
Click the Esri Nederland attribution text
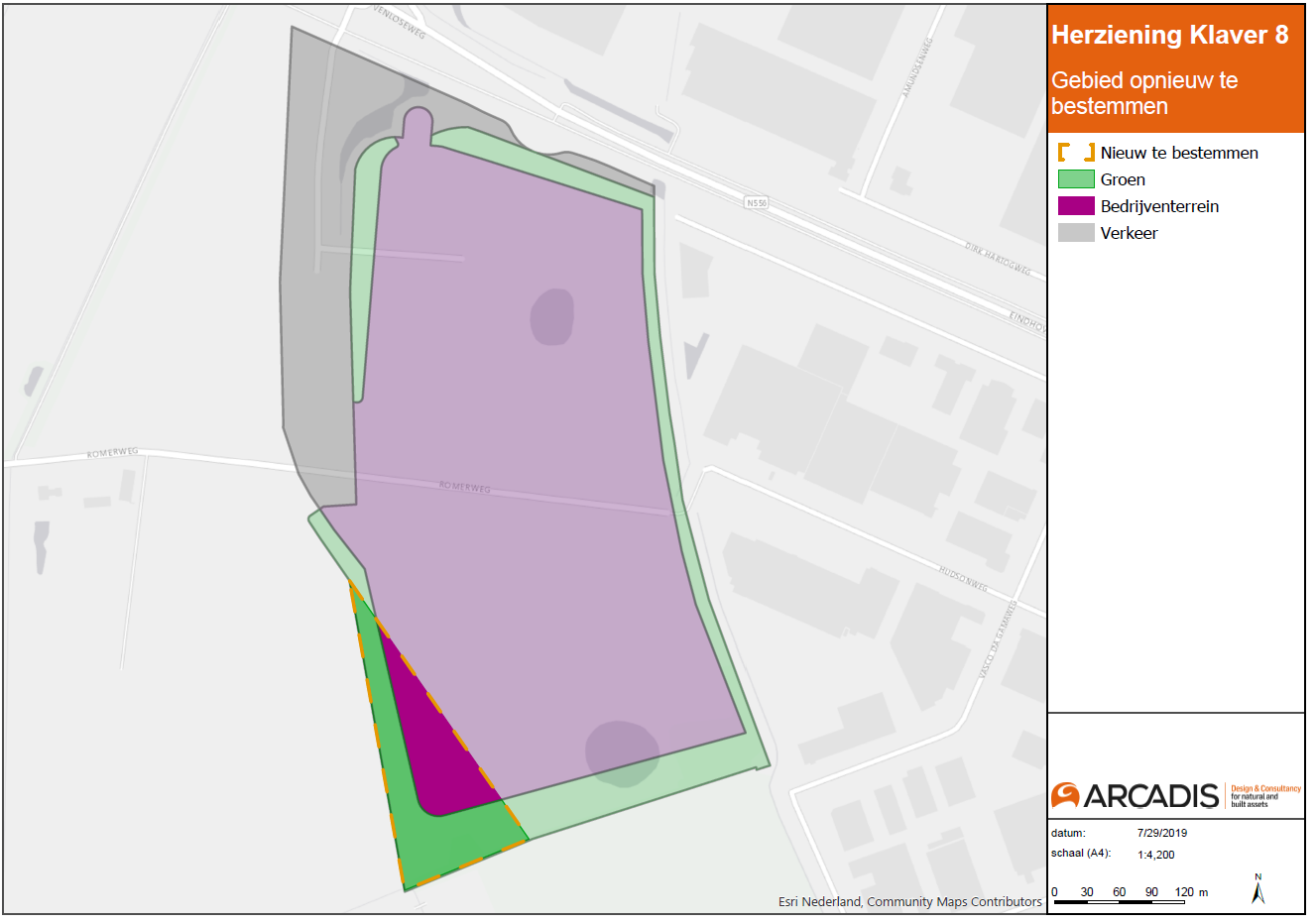909,902
